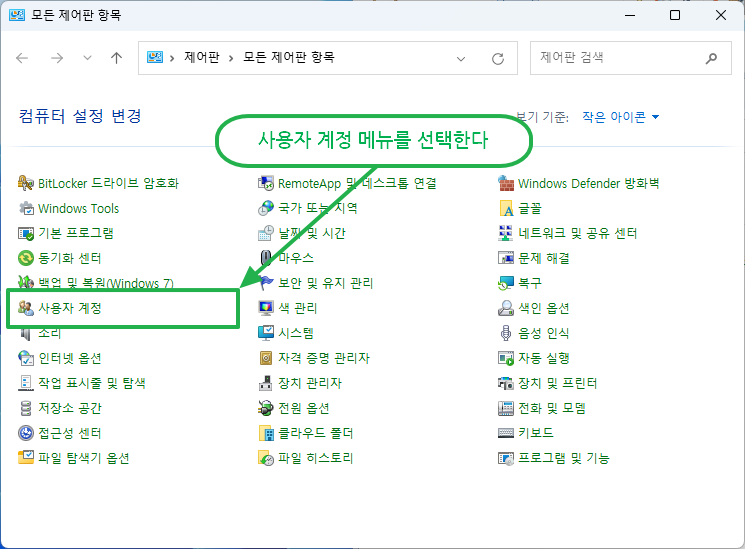Screen dimensions: 745x549
Task: Expand the chevron before 제어판 in address bar
Action: pos(172,58)
